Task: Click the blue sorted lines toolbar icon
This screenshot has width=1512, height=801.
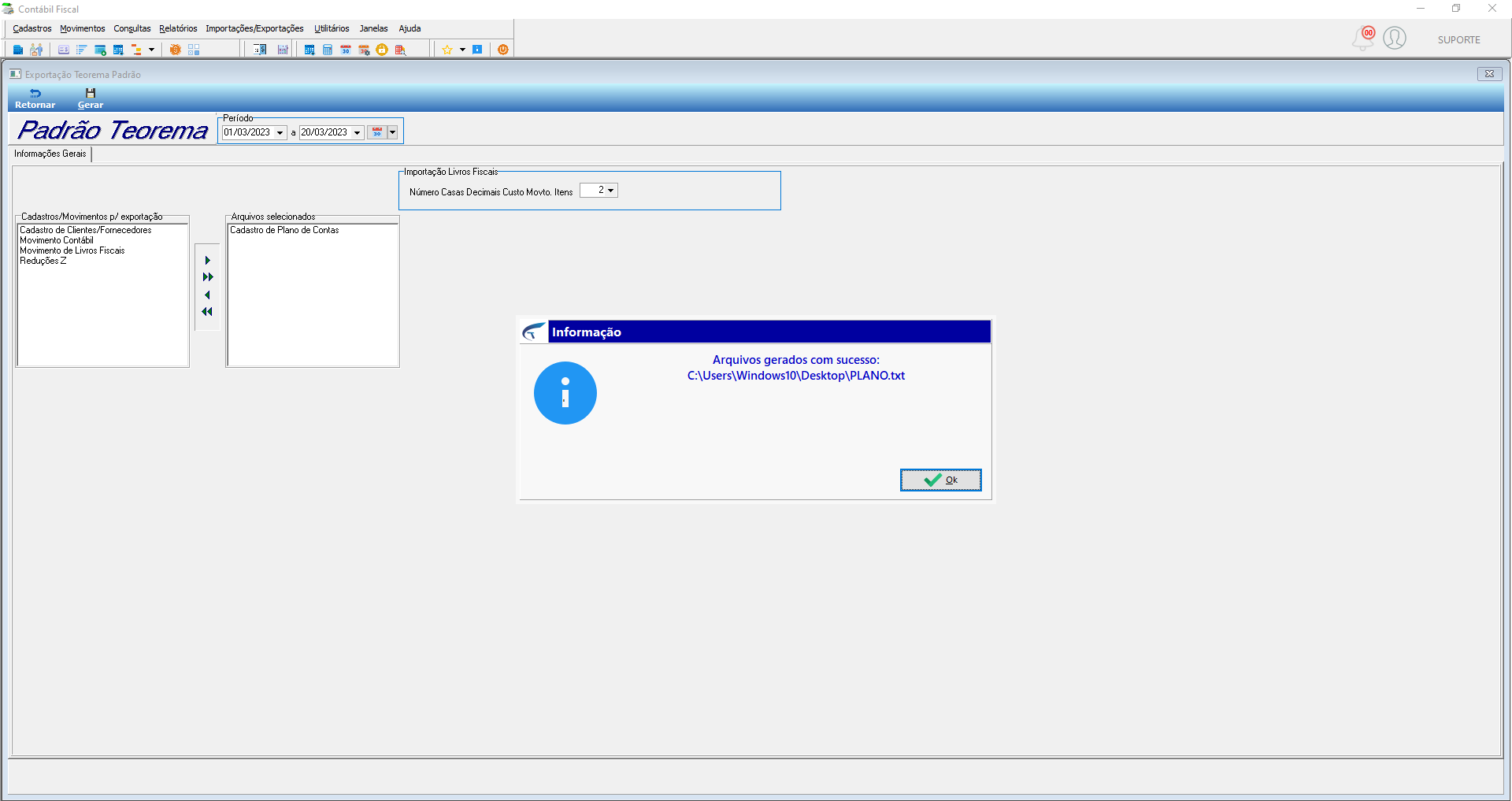Action: click(x=81, y=50)
